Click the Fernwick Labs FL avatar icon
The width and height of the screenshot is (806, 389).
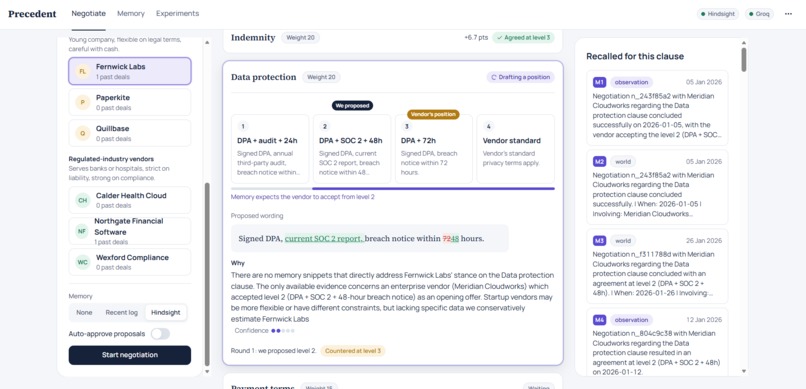point(82,71)
